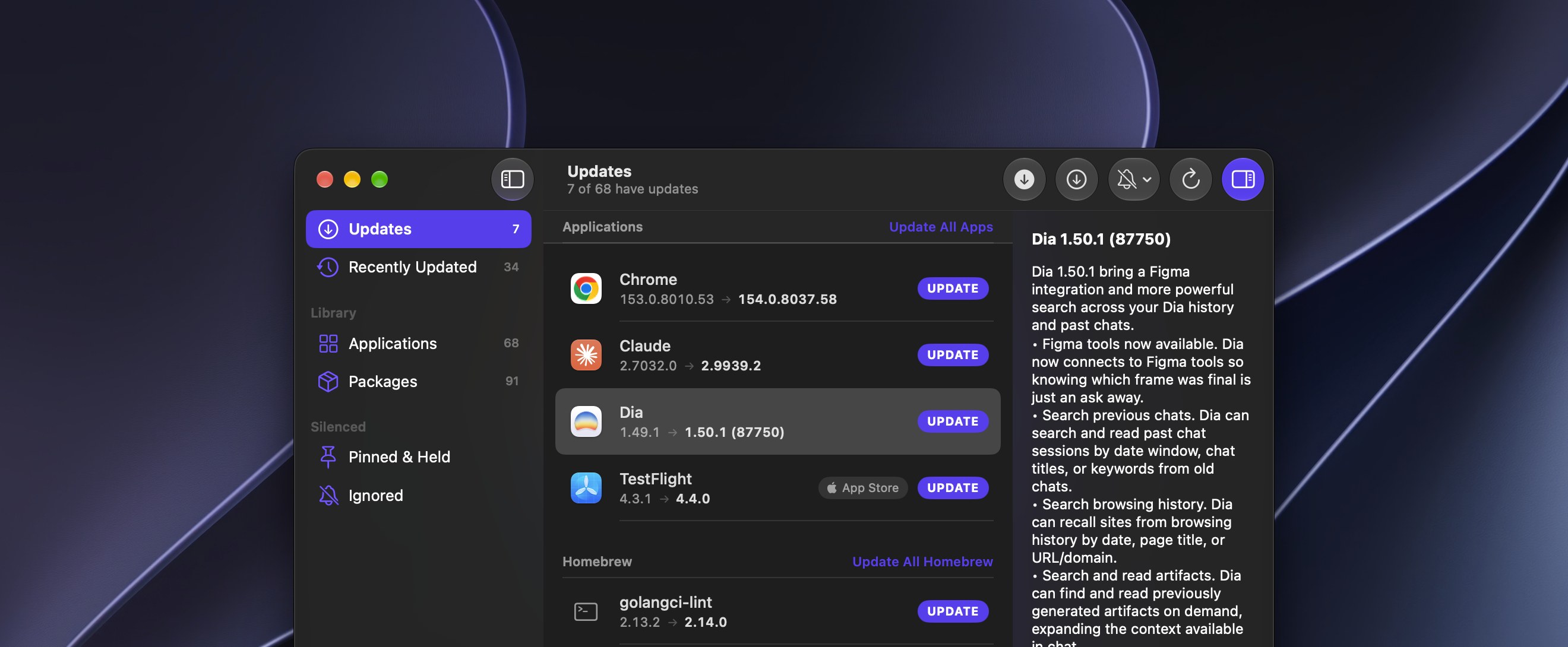Click the App Store badge for TestFlight
The width and height of the screenshot is (1568, 647).
[862, 488]
